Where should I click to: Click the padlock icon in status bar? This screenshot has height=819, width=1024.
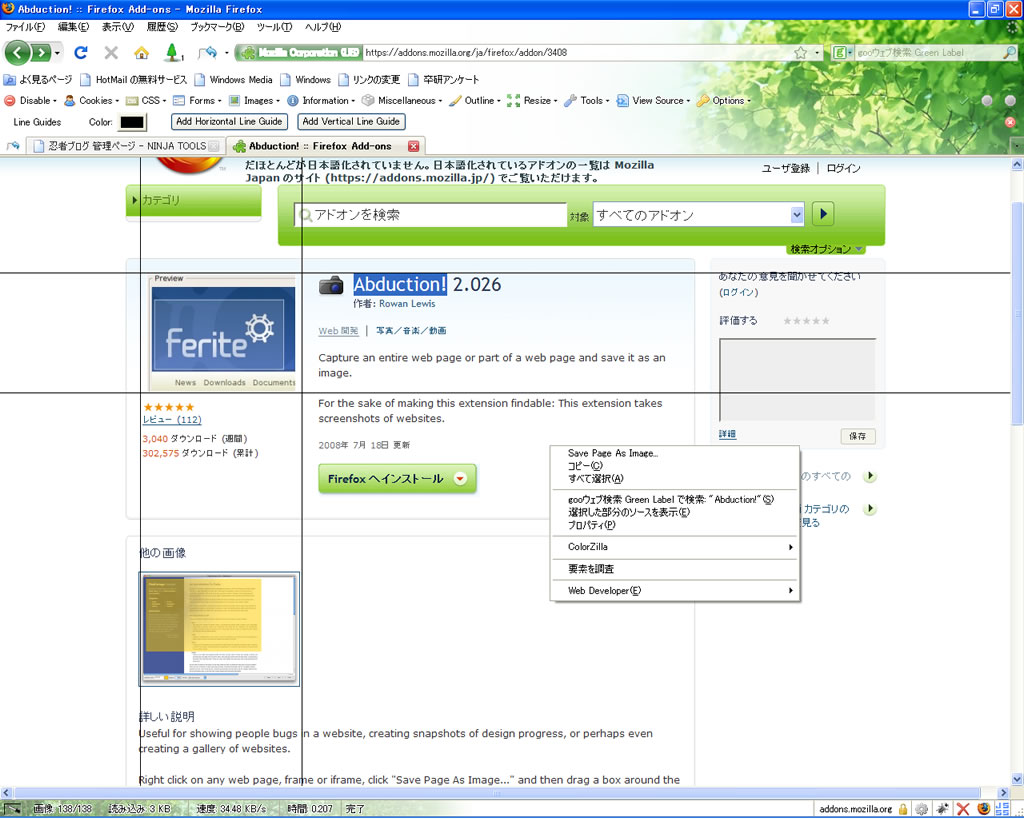[x=903, y=809]
